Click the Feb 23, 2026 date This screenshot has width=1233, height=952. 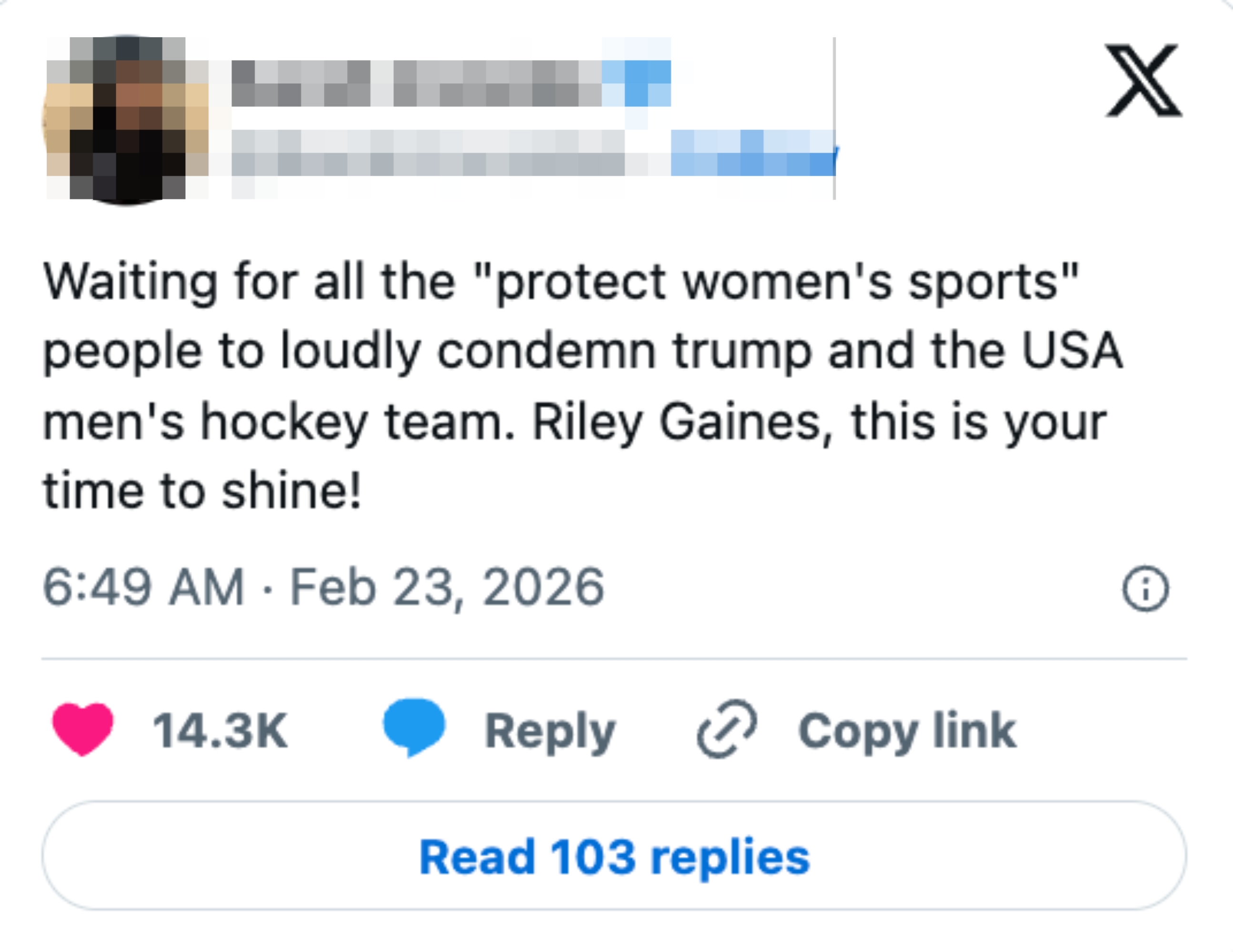[446, 585]
